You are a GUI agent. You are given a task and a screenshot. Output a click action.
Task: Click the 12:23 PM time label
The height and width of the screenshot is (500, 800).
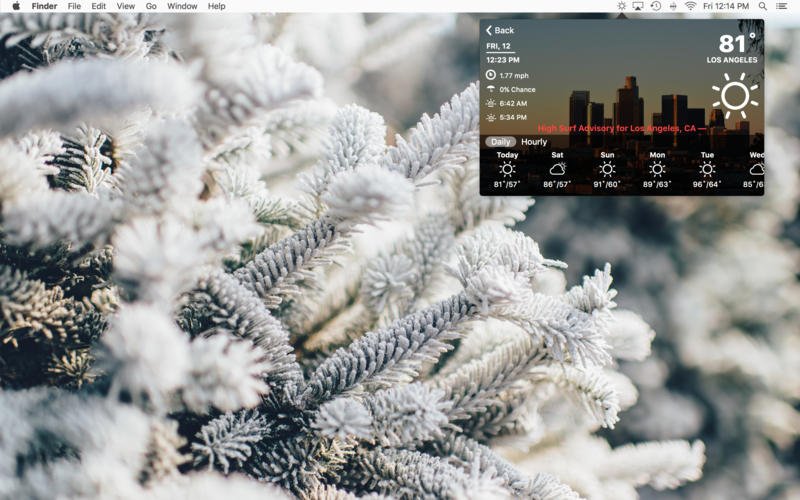[503, 60]
